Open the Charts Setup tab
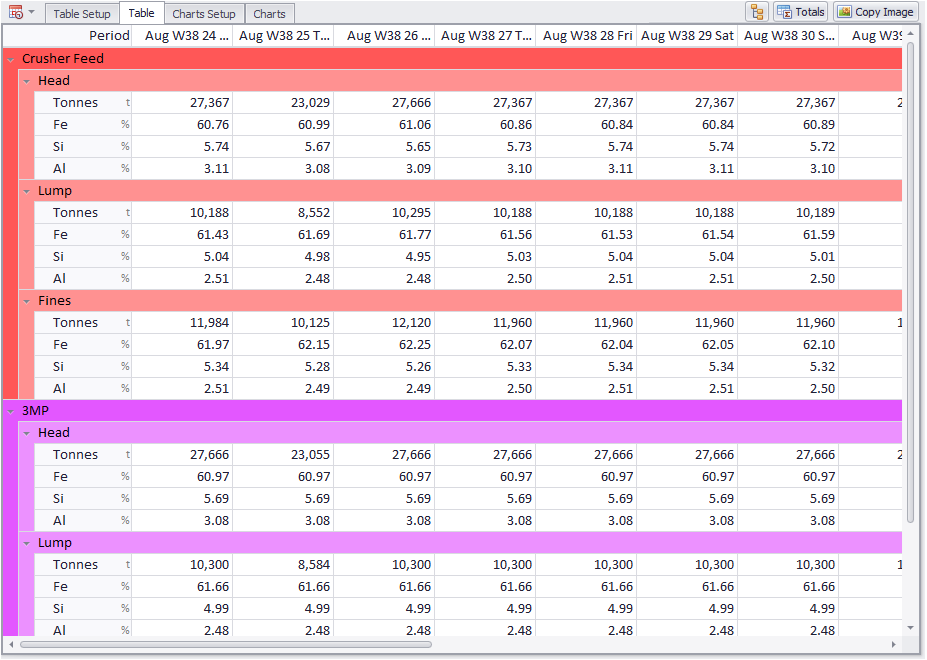This screenshot has height=660, width=927. coord(204,14)
